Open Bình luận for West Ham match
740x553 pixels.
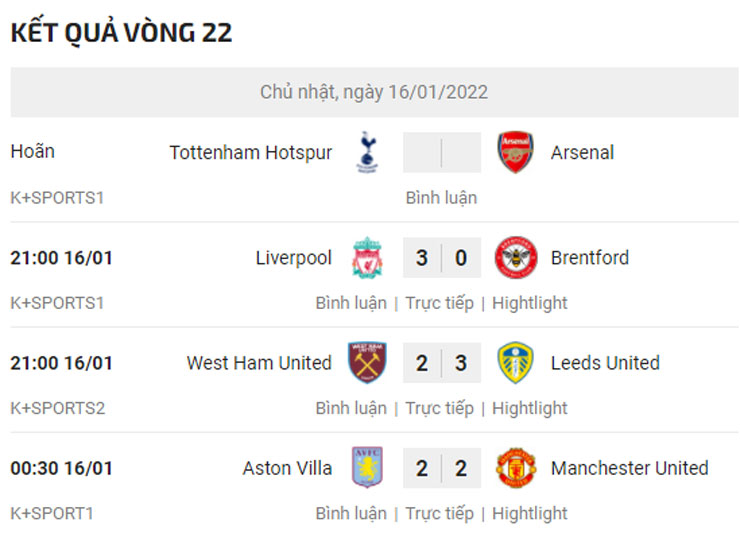coord(351,408)
